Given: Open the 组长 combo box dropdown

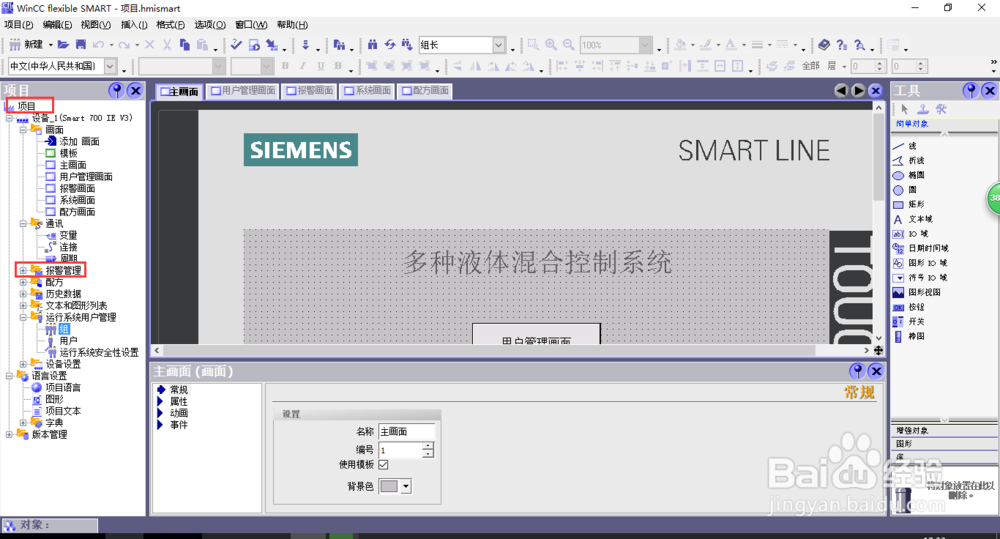Looking at the screenshot, I should [499, 45].
